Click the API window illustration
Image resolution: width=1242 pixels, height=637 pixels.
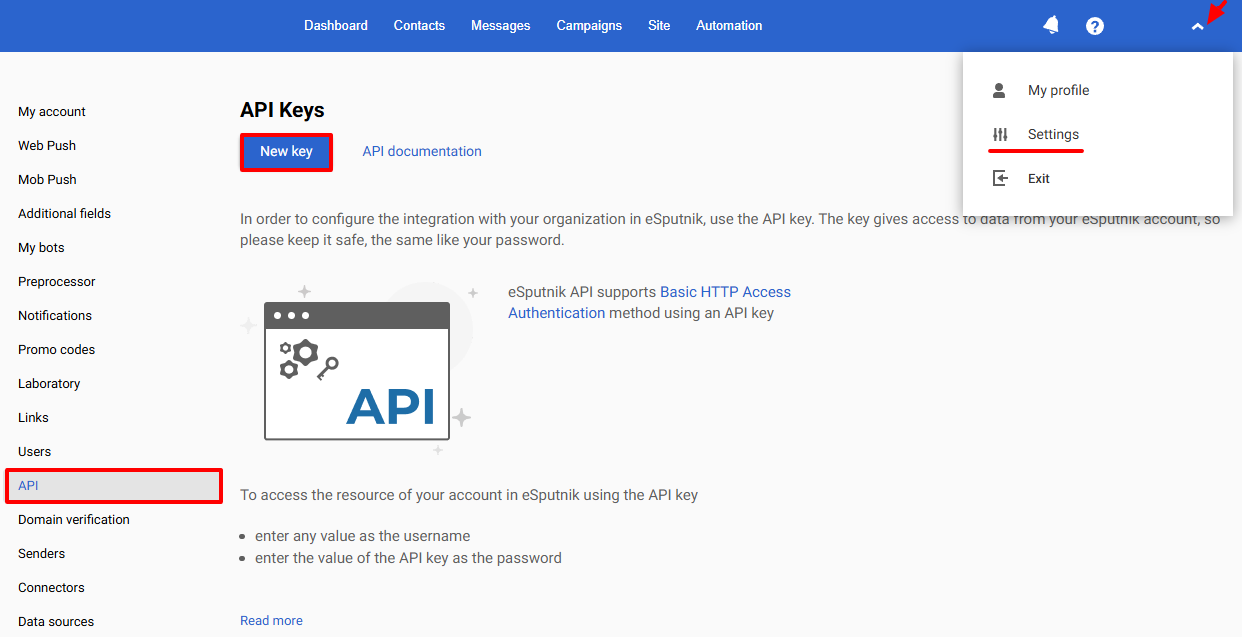pyautogui.click(x=357, y=371)
